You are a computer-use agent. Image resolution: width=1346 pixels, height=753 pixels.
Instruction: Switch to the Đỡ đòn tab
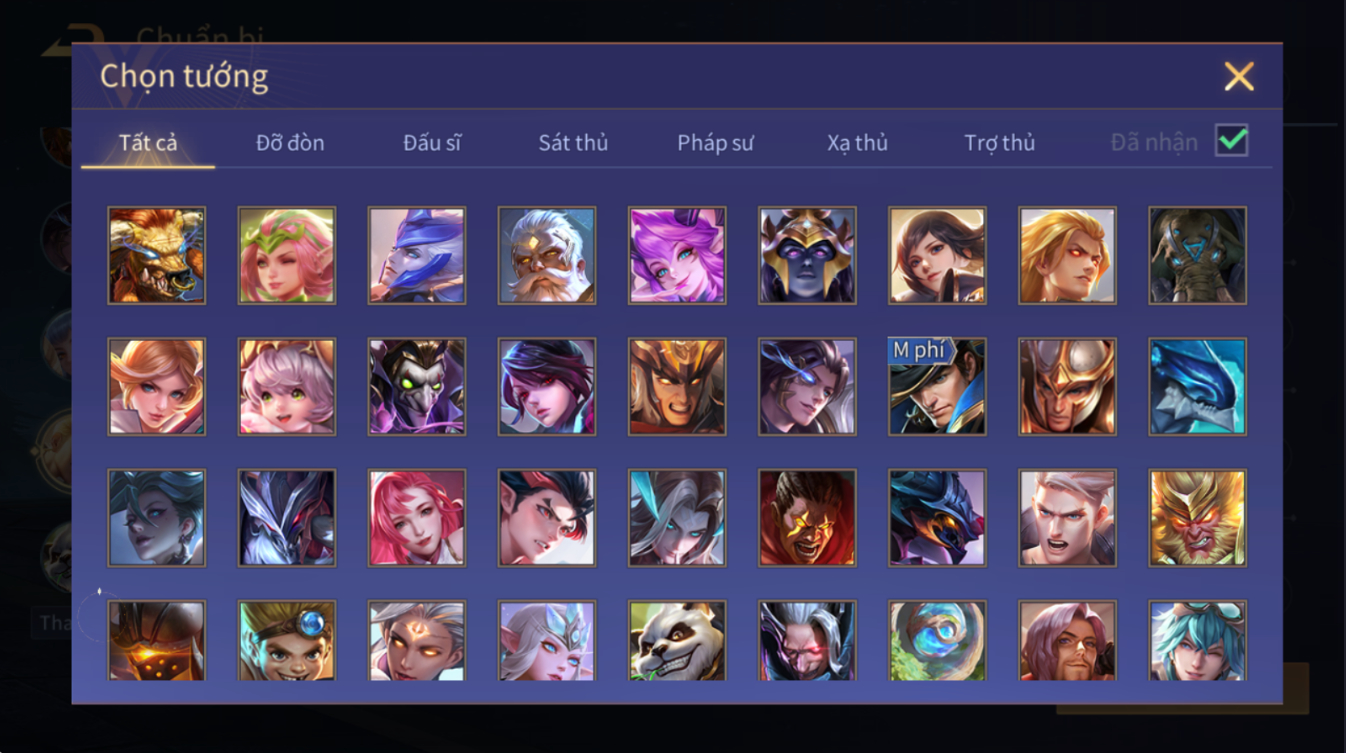pos(290,143)
